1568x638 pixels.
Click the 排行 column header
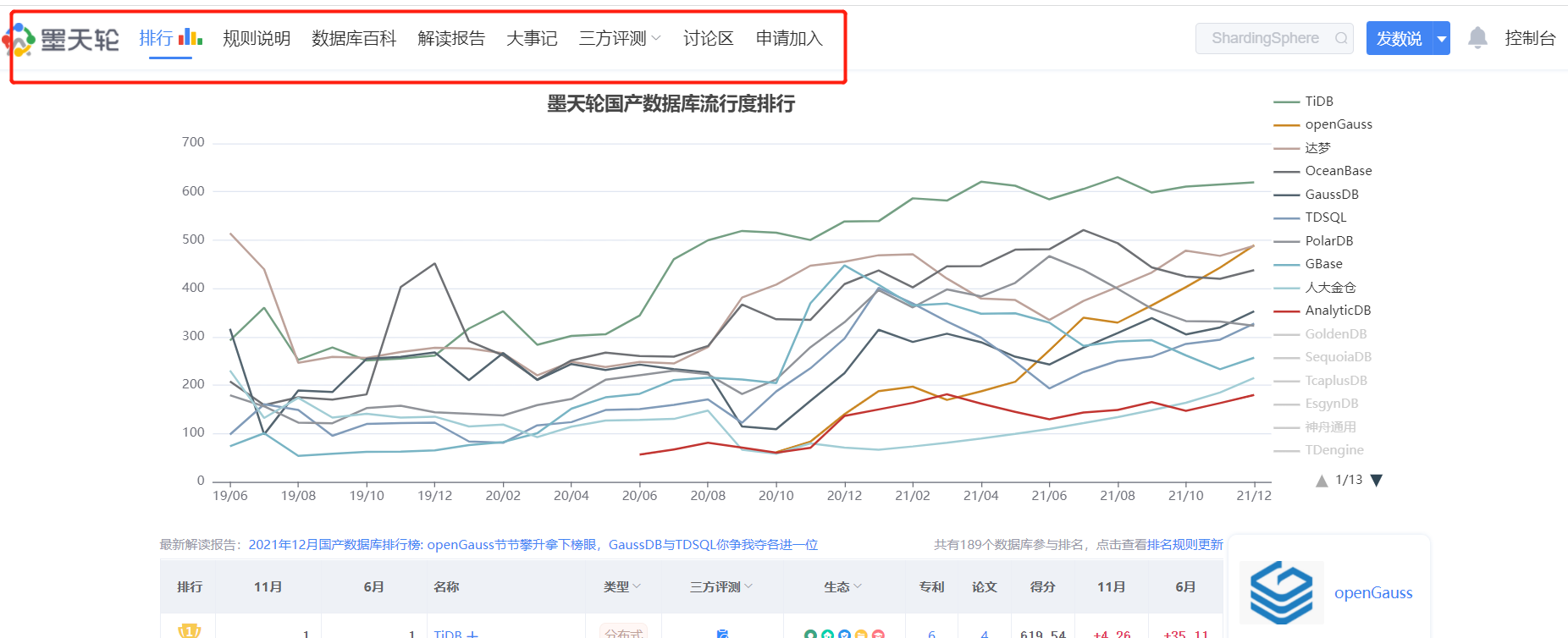(190, 587)
